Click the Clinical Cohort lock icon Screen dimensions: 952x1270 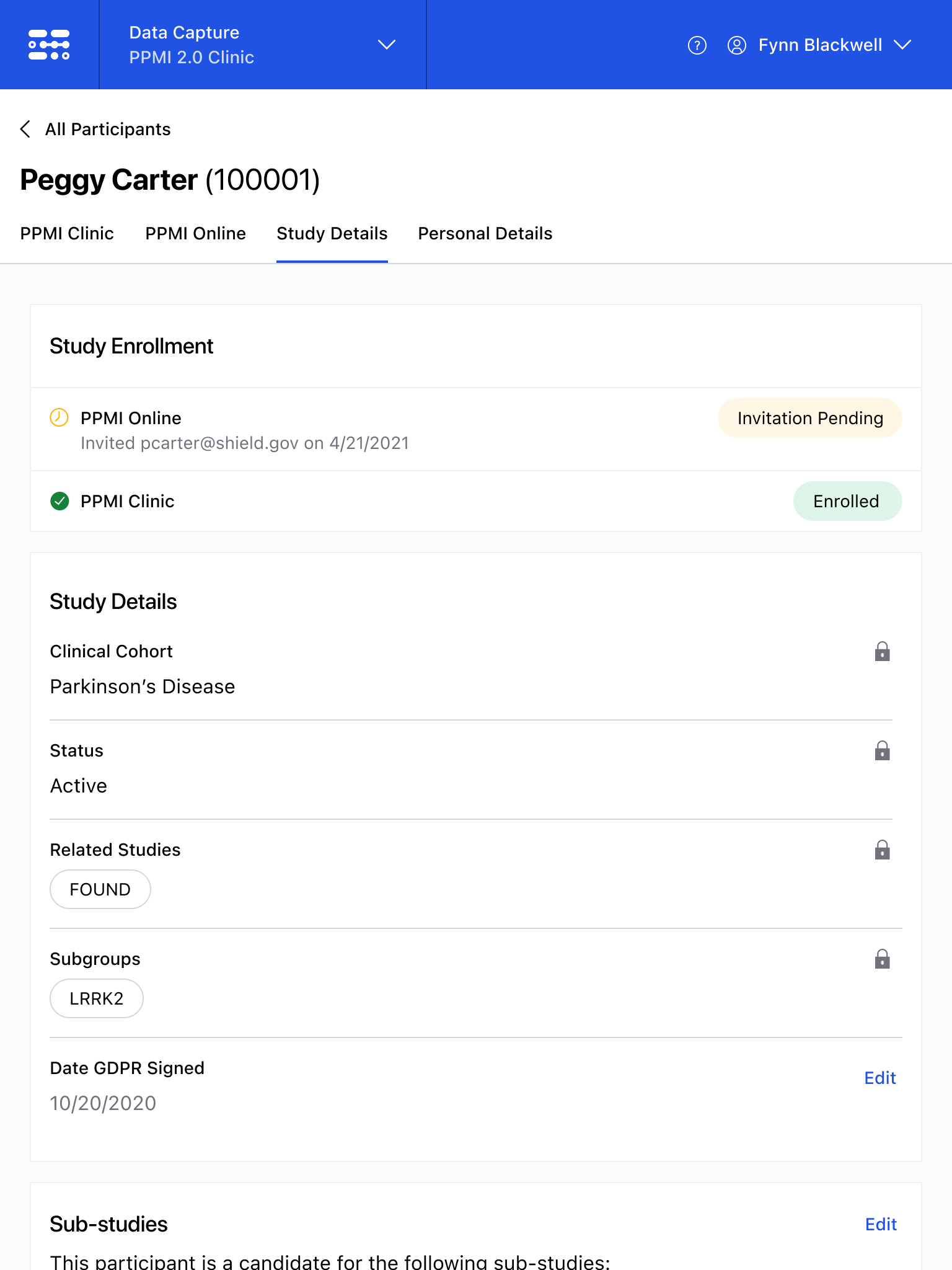click(x=882, y=652)
